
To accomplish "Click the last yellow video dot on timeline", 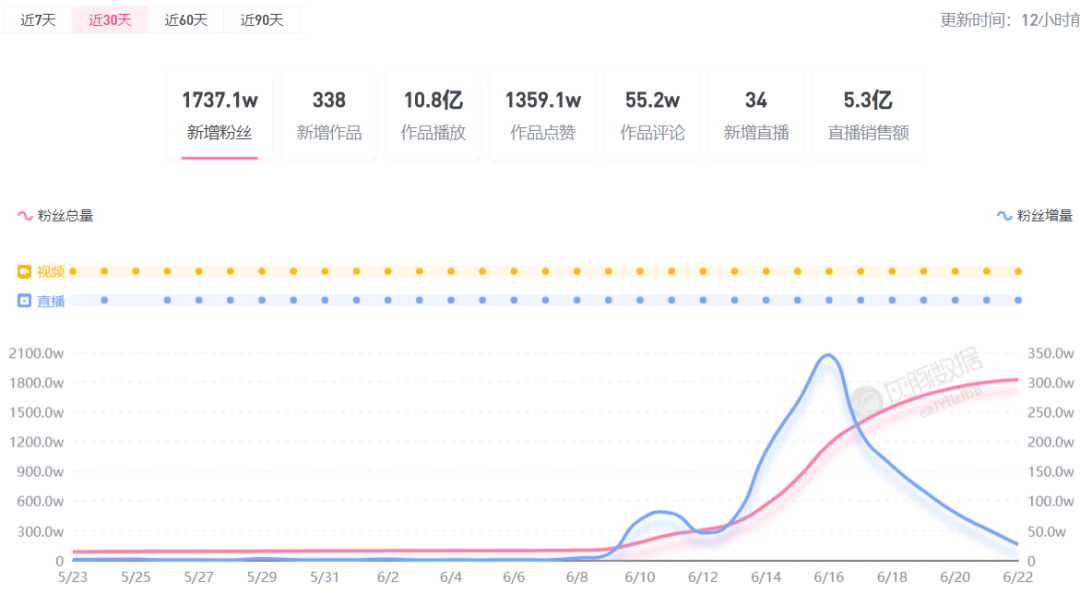I will pos(1018,271).
